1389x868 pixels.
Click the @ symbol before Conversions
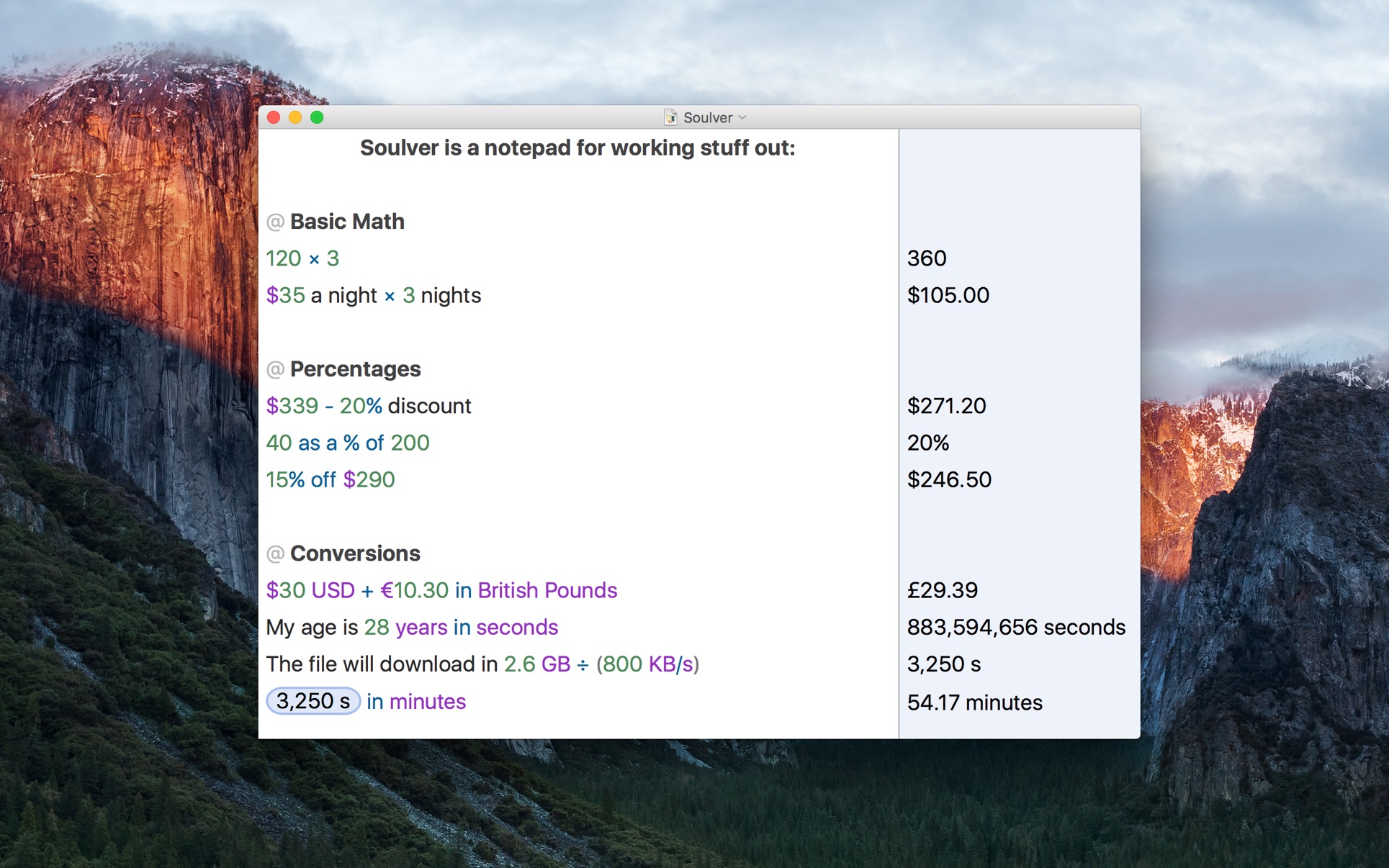(275, 553)
